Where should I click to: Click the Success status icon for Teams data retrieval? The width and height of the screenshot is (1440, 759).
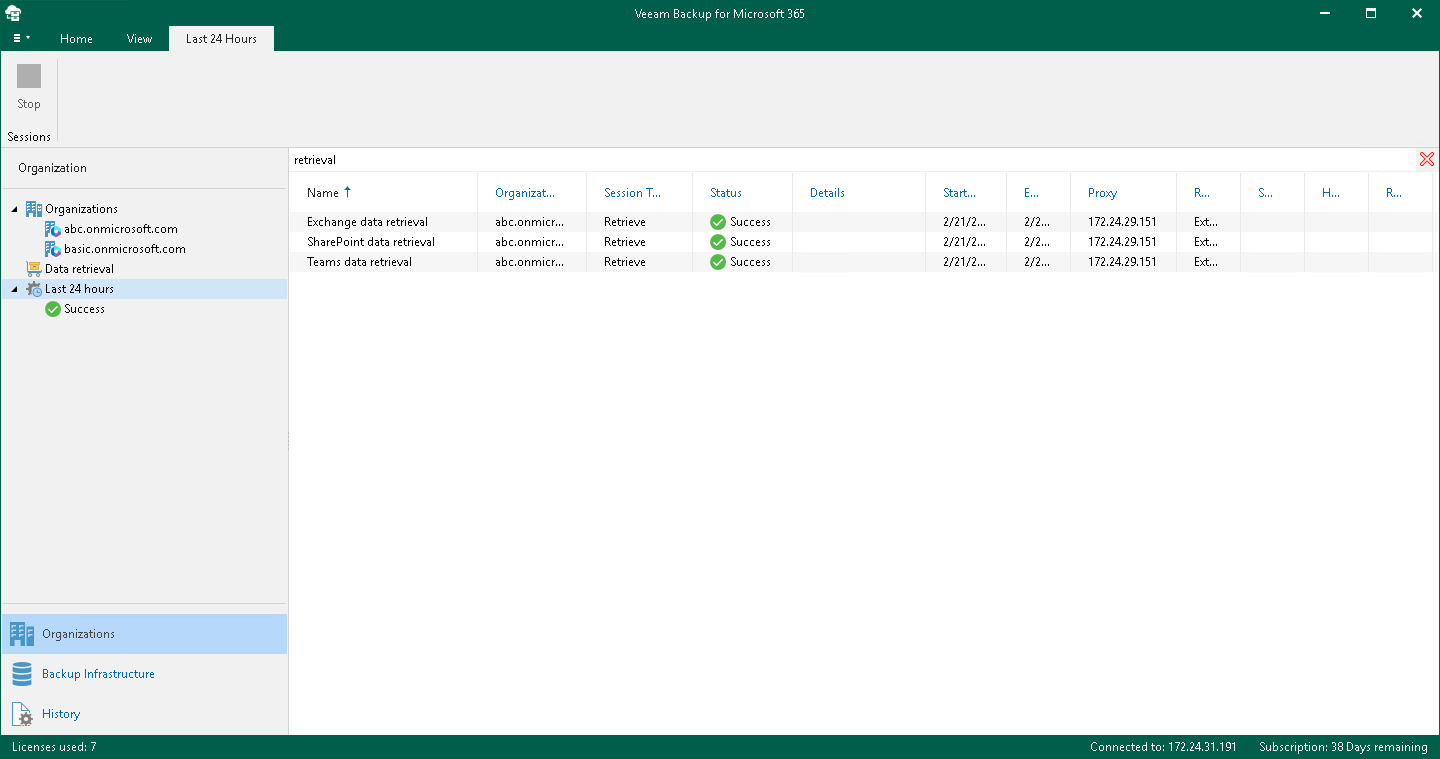[718, 262]
